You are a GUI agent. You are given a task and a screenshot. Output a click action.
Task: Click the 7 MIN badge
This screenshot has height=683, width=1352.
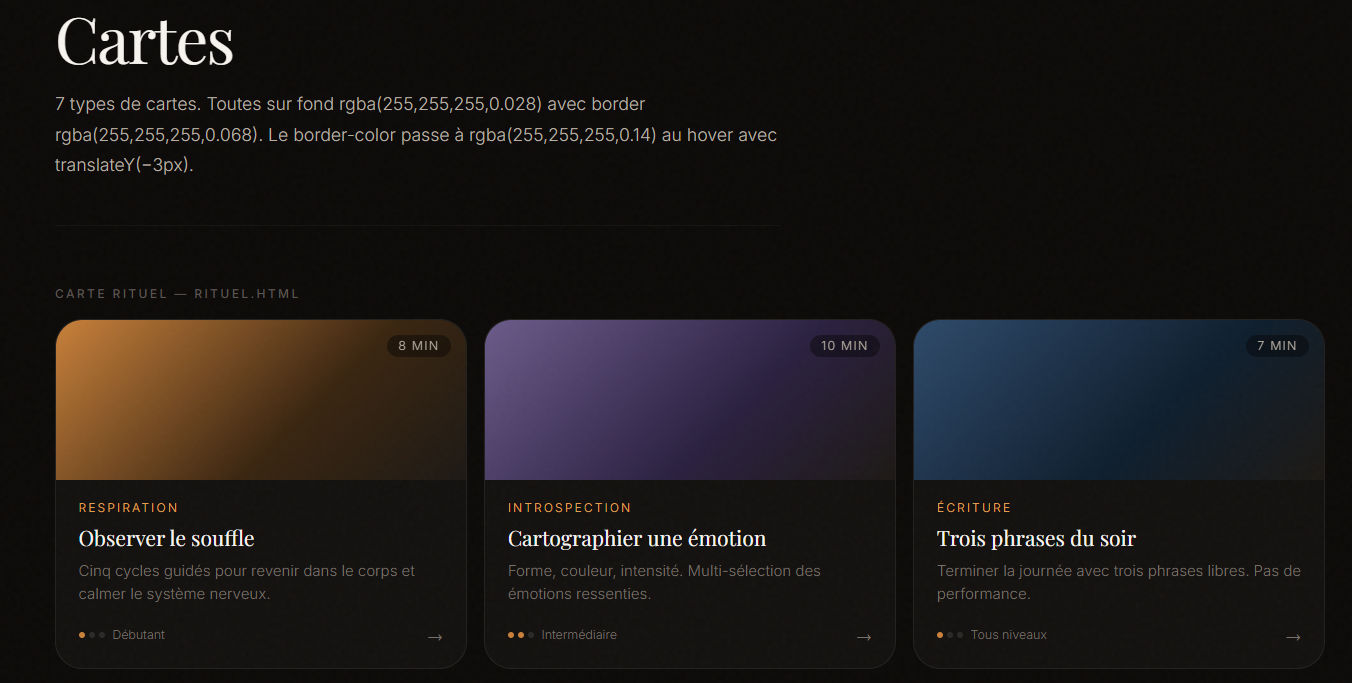1276,346
